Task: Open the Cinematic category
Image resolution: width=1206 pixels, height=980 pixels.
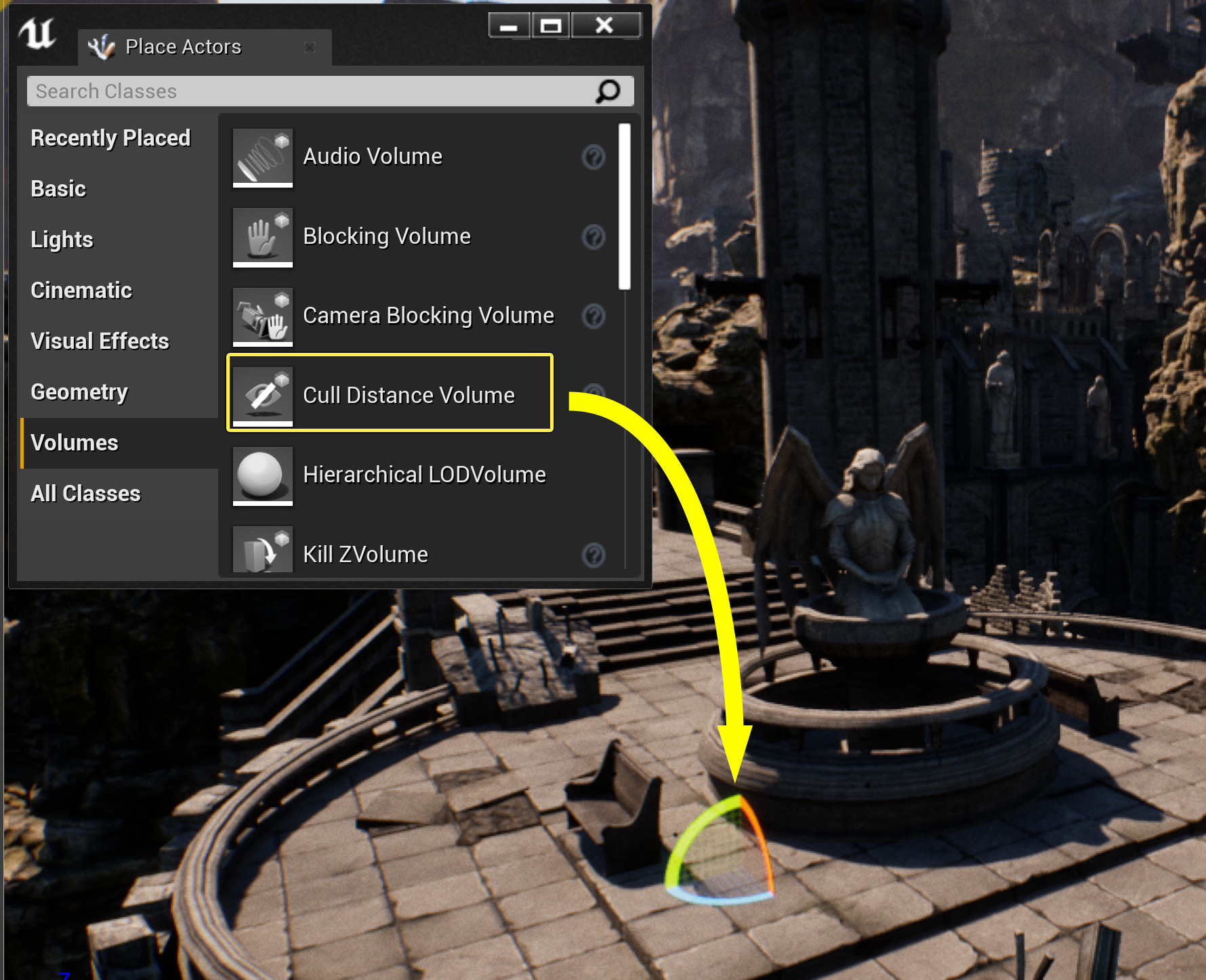Action: [81, 291]
